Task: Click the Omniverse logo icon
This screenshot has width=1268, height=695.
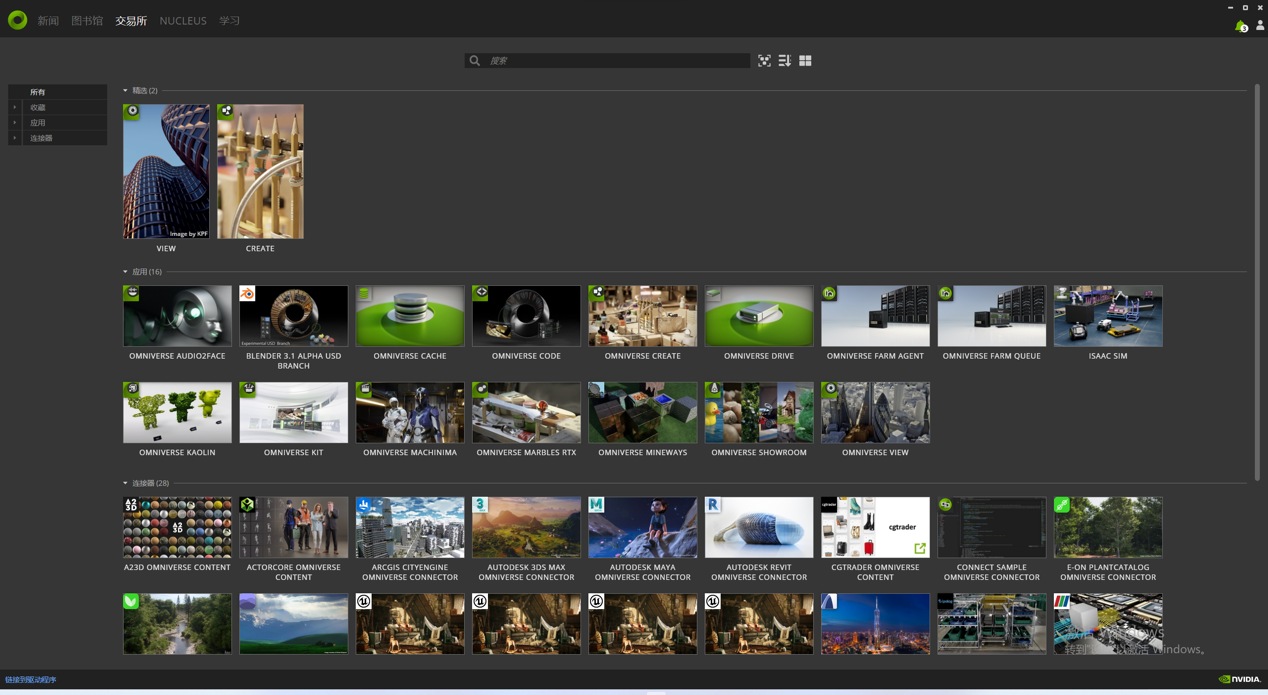Action: coord(17,20)
